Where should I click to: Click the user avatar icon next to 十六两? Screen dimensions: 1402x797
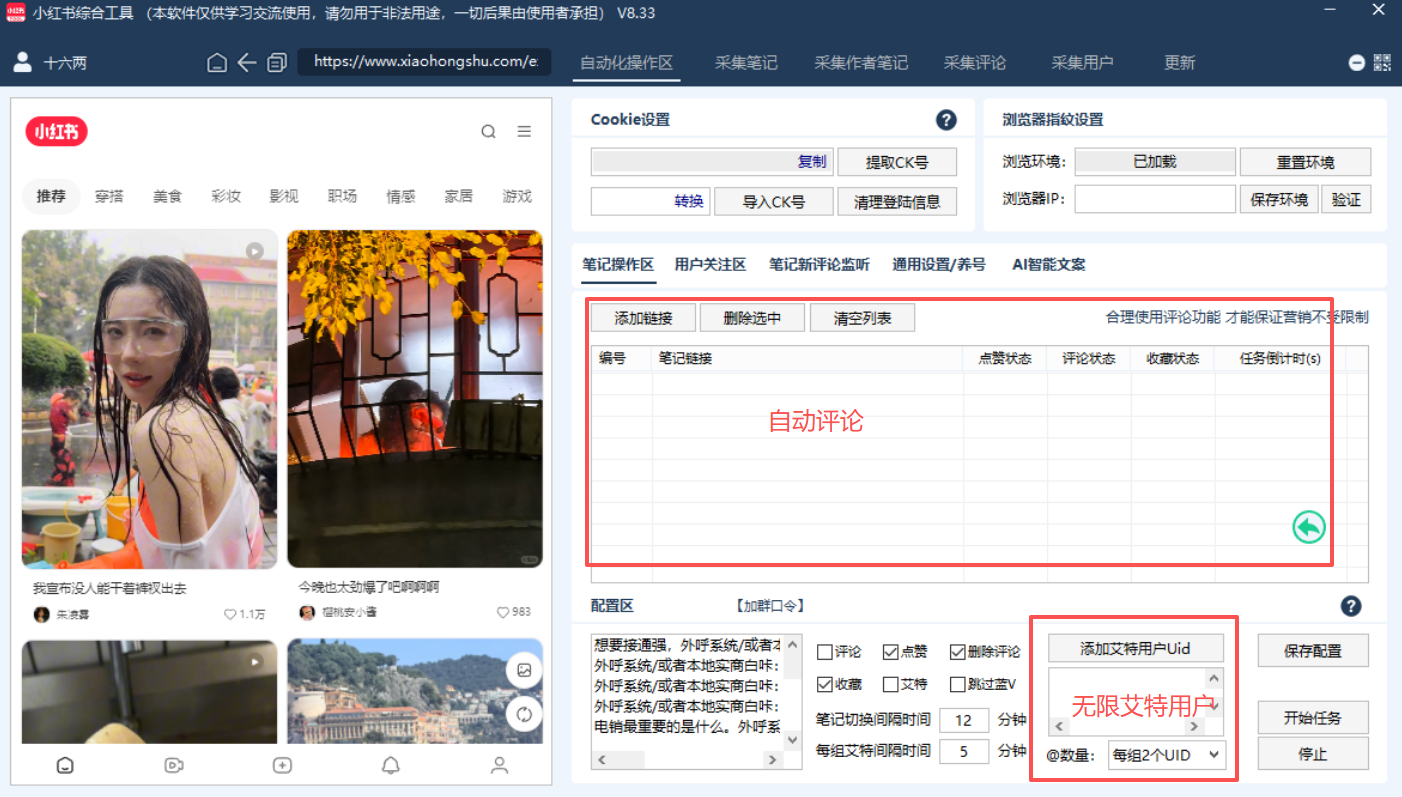point(22,62)
